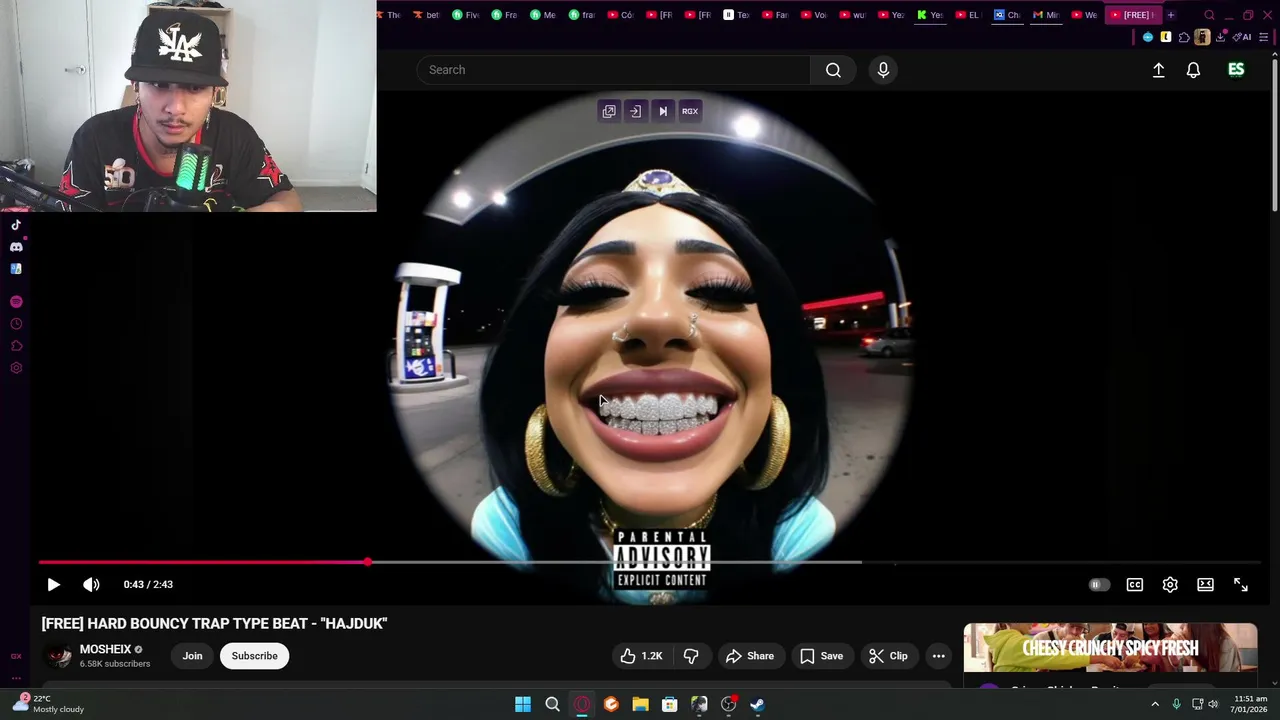Open Windows Start menu
Screen dimensions: 1280x720
pyautogui.click(x=523, y=704)
